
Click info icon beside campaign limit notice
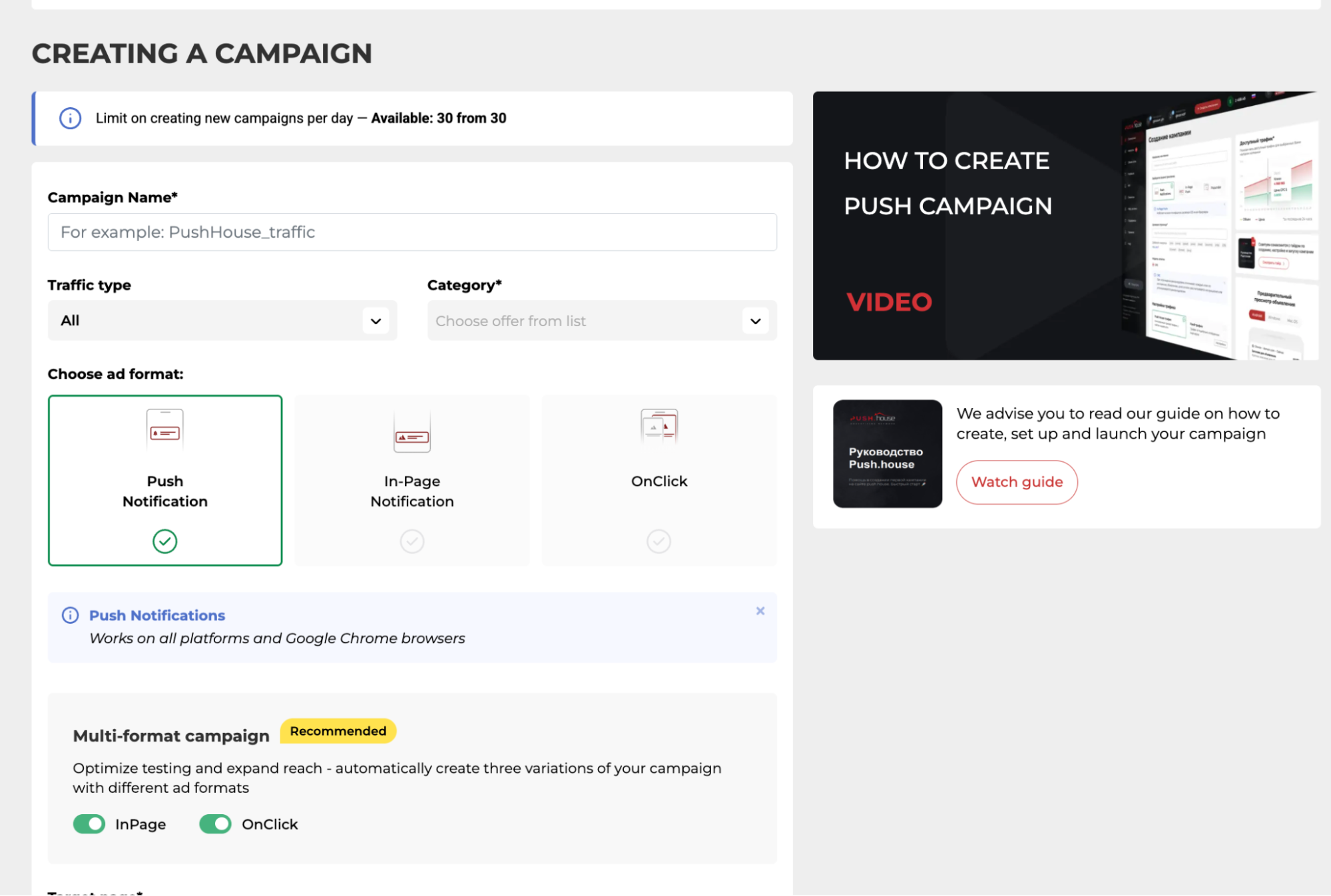coord(71,118)
